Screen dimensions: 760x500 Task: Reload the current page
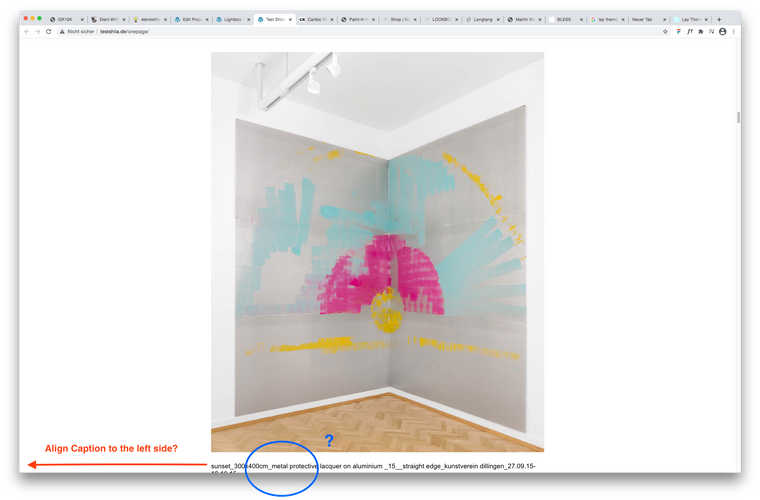point(49,32)
